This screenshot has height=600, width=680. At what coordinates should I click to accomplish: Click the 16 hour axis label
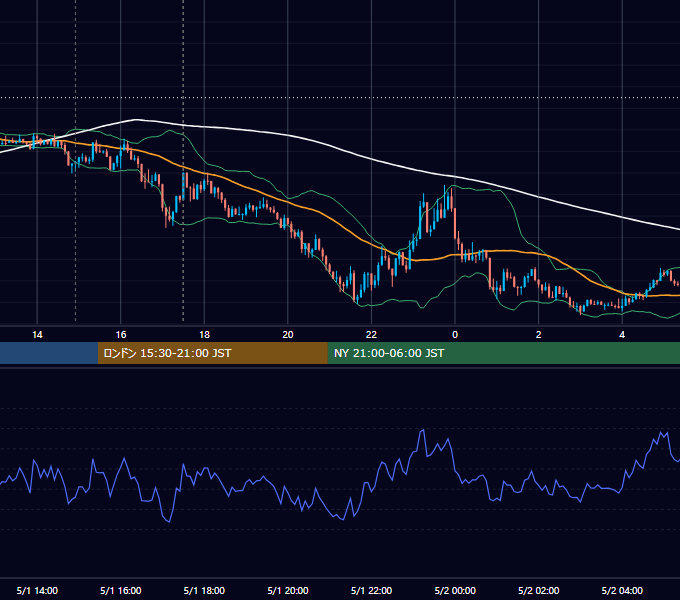[x=121, y=335]
